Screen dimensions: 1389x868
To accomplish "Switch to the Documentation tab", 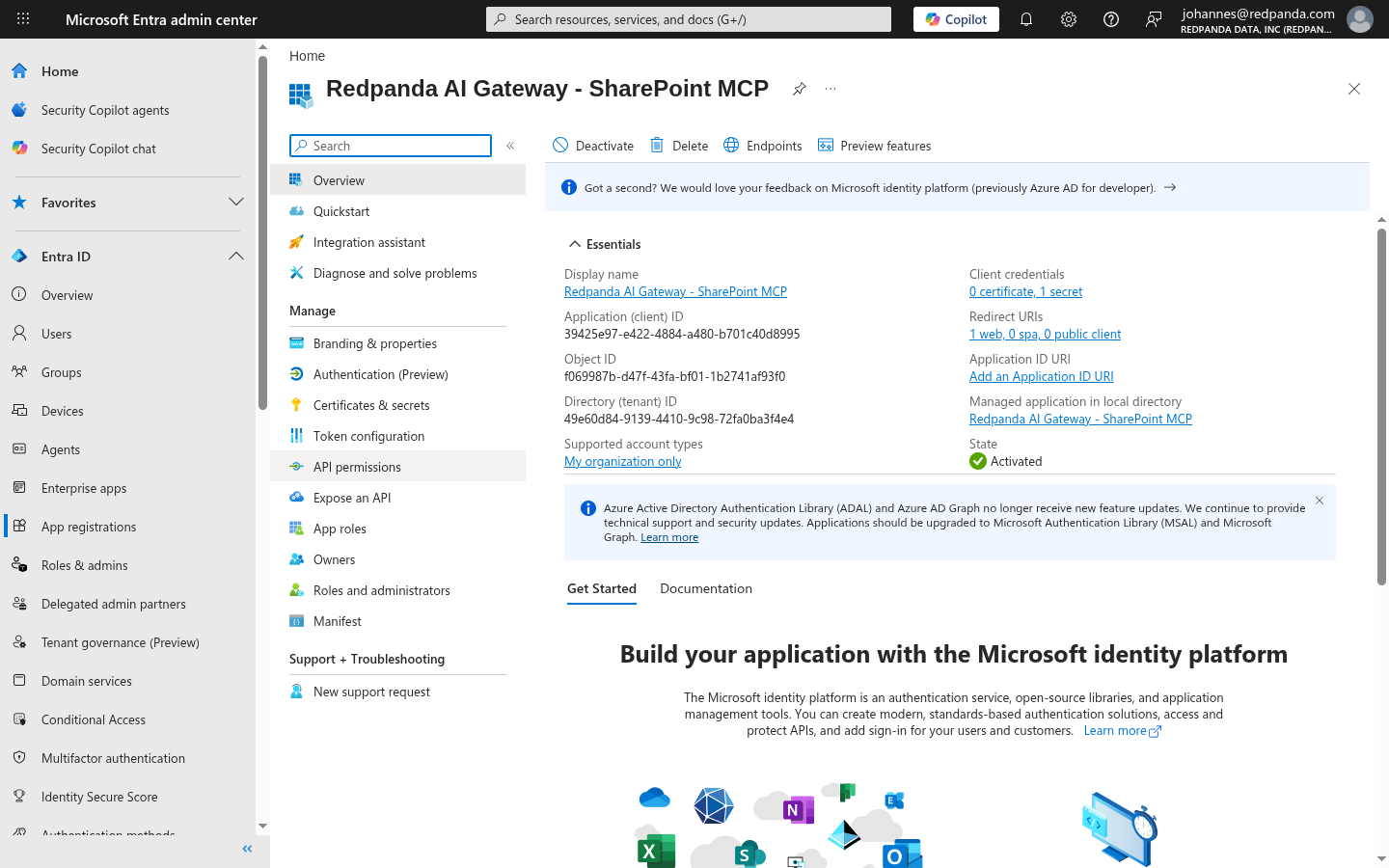I will click(x=706, y=588).
